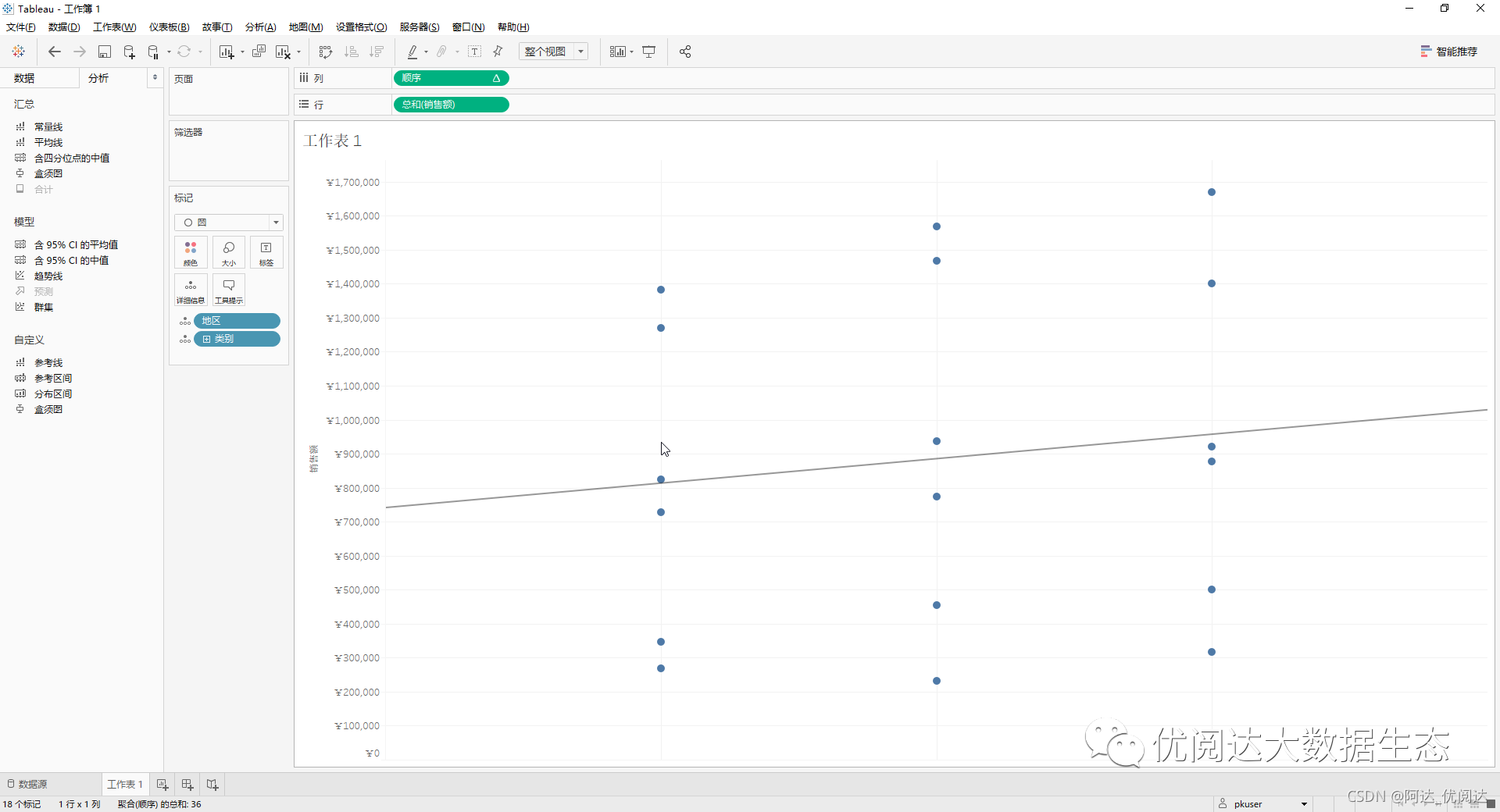1500x812 pixels.
Task: Select 平均线 in analytics pane
Action: [48, 142]
